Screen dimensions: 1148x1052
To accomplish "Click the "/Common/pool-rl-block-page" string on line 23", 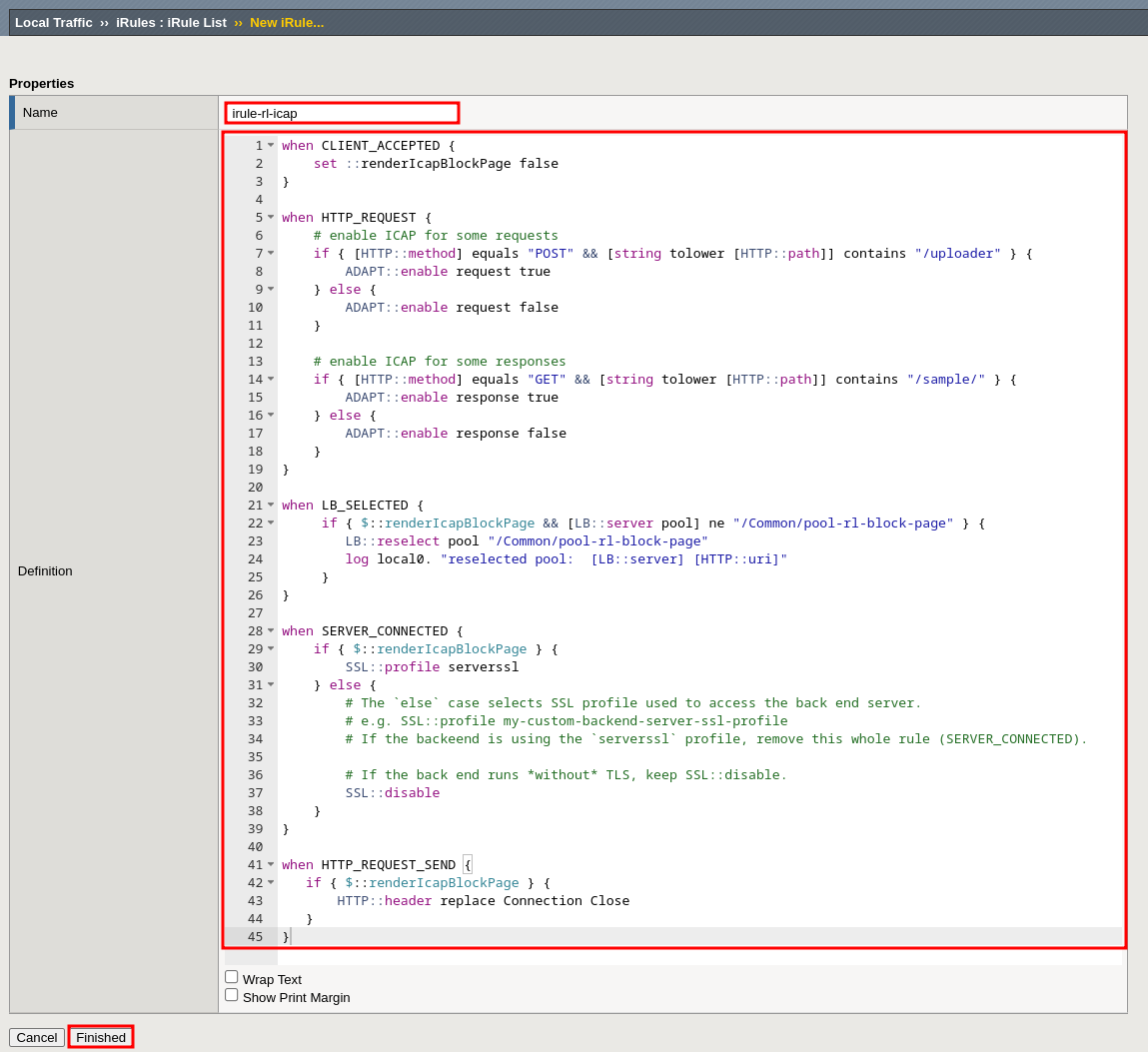I will tap(597, 540).
